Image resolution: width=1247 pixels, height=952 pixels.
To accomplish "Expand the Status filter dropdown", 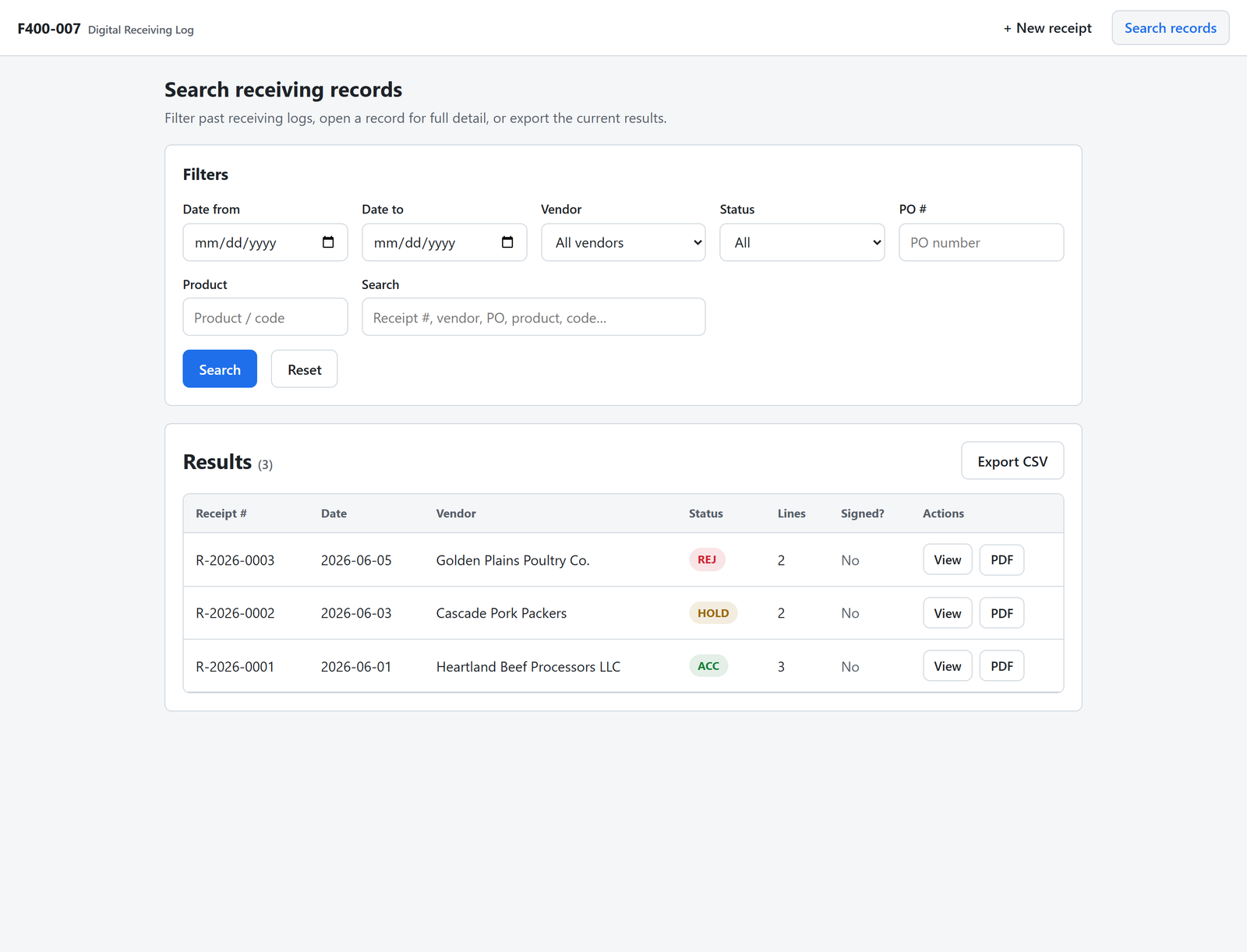I will pyautogui.click(x=802, y=242).
